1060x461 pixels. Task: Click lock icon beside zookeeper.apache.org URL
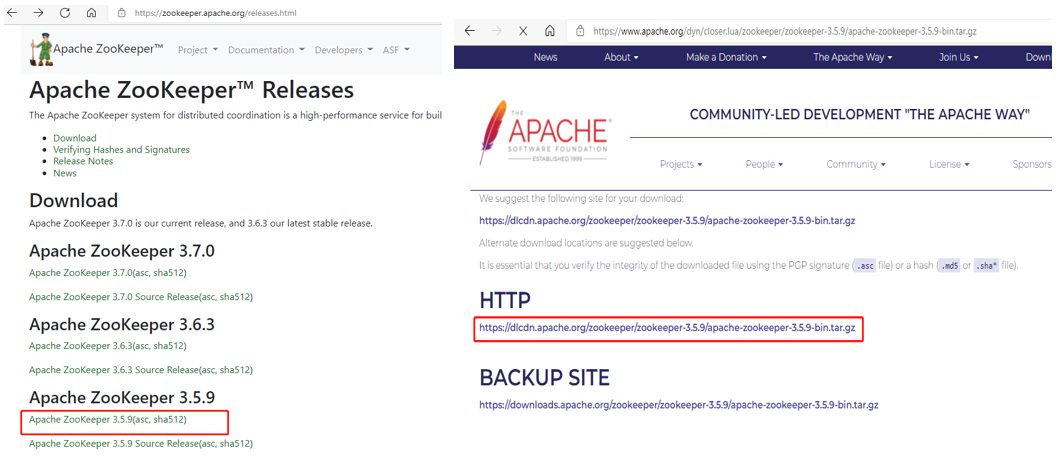pyautogui.click(x=122, y=13)
